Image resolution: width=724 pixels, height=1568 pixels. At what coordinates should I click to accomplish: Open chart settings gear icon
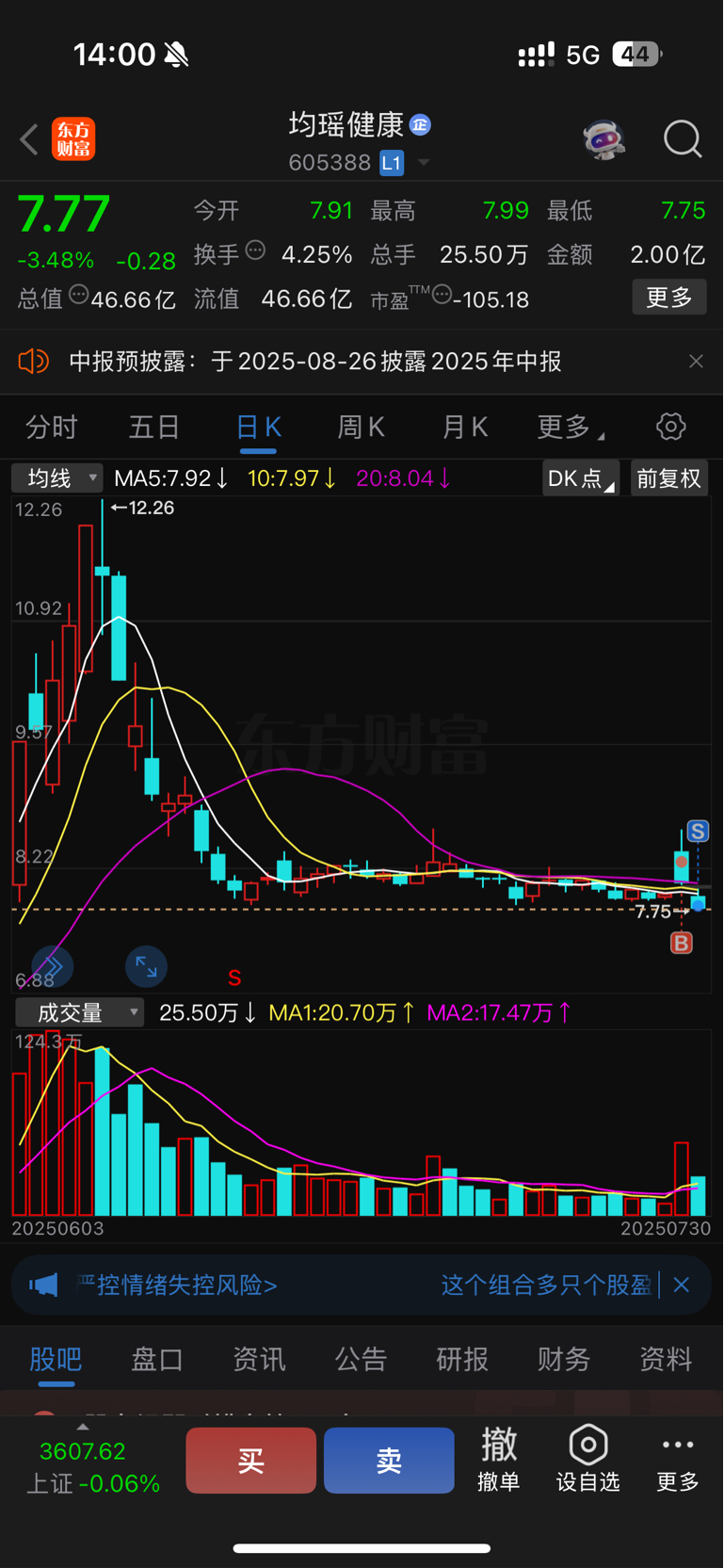670,427
